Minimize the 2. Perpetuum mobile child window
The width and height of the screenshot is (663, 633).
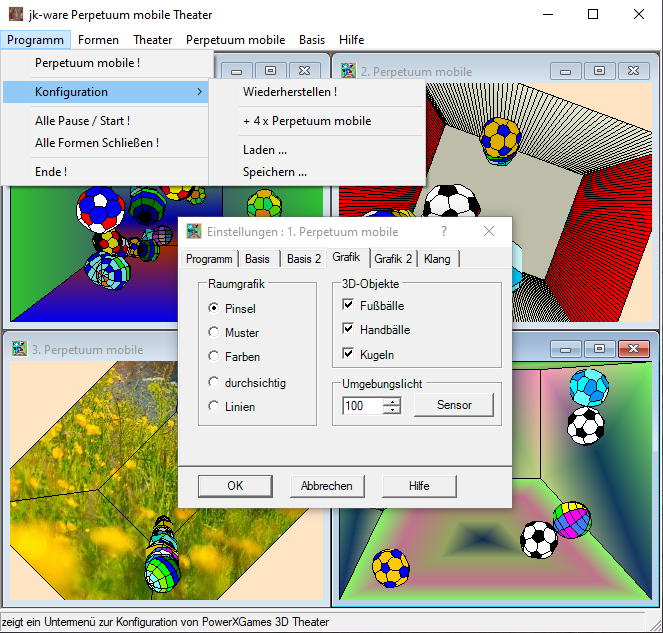(566, 71)
